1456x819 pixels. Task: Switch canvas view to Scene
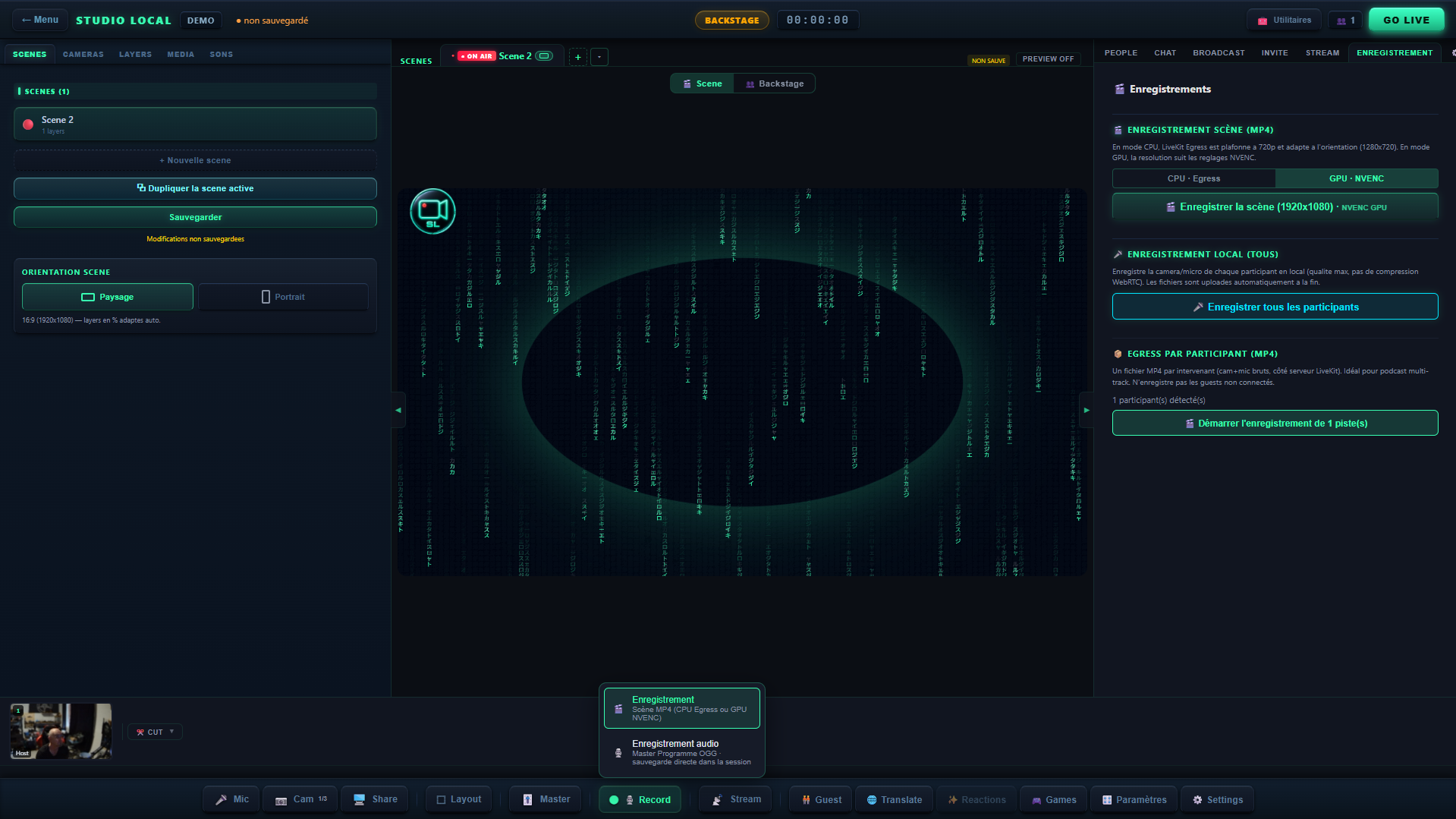(x=702, y=83)
